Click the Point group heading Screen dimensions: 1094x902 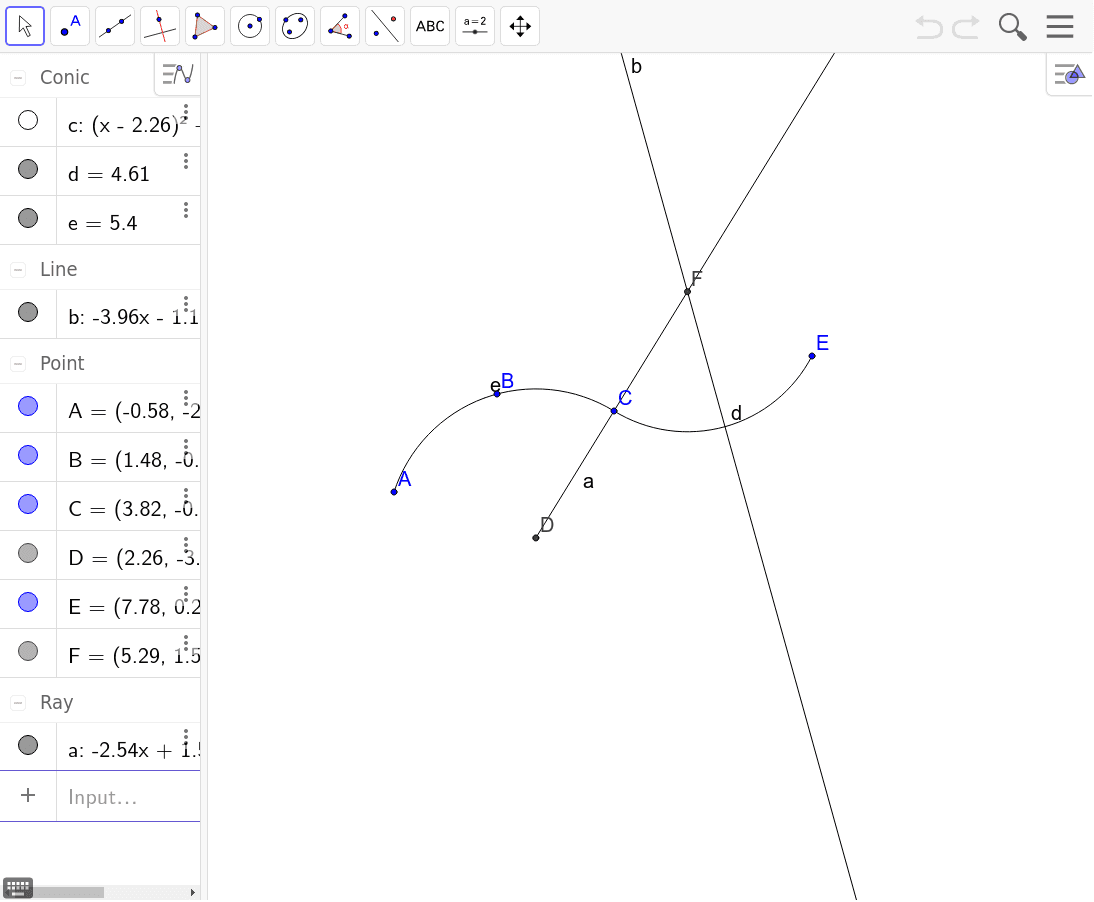[x=62, y=363]
